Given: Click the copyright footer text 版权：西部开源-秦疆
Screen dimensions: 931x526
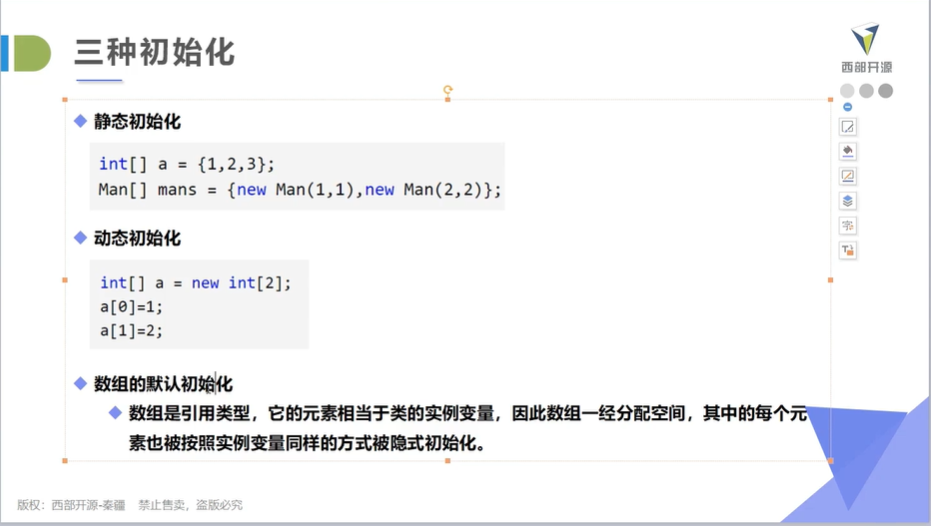Looking at the screenshot, I should coord(71,505).
